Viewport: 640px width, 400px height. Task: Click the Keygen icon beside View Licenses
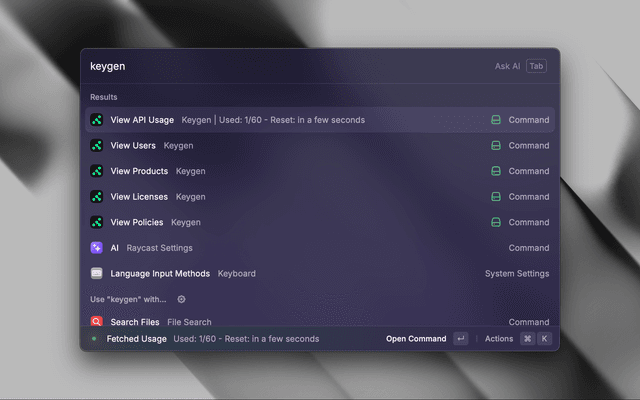click(x=97, y=197)
